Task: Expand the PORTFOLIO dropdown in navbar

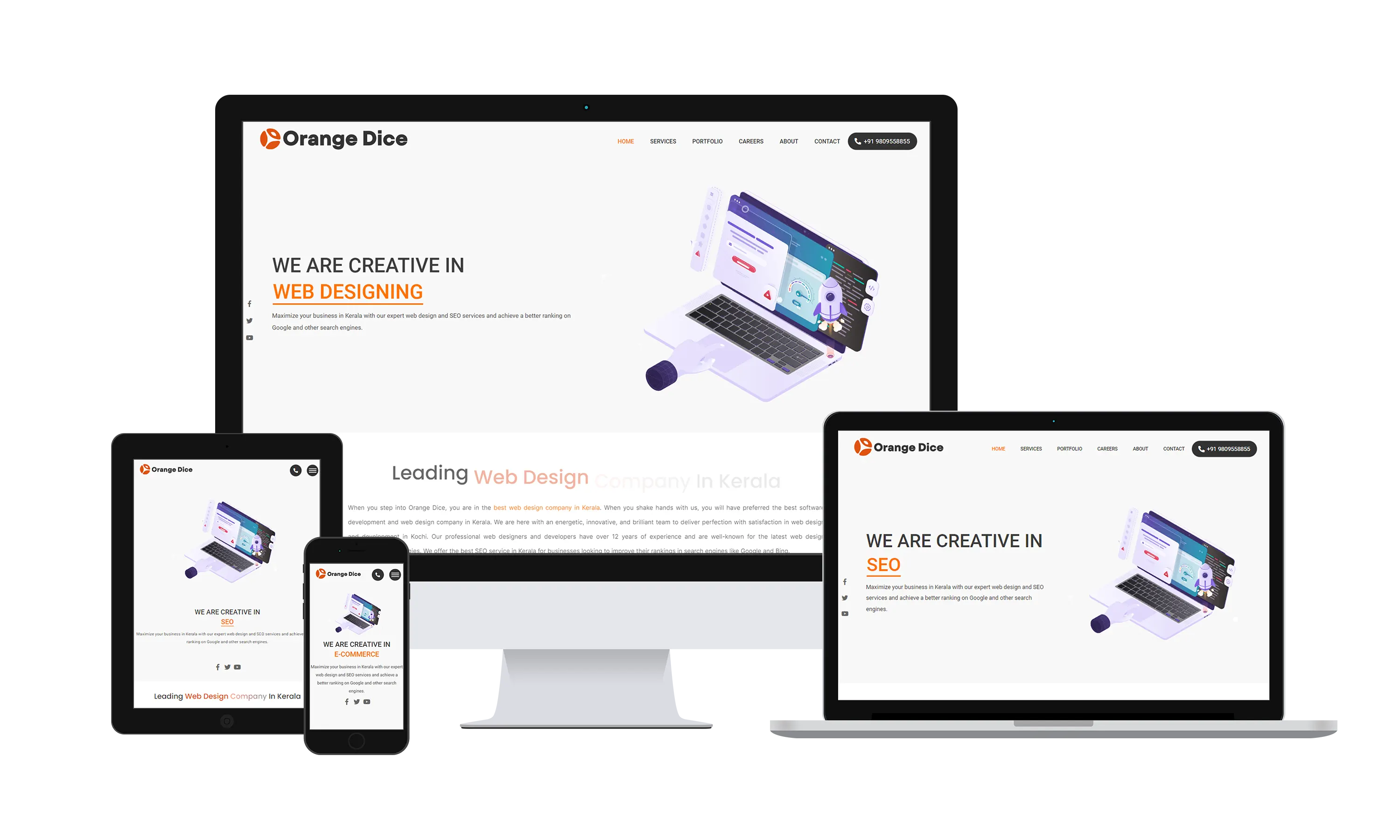Action: coord(707,141)
